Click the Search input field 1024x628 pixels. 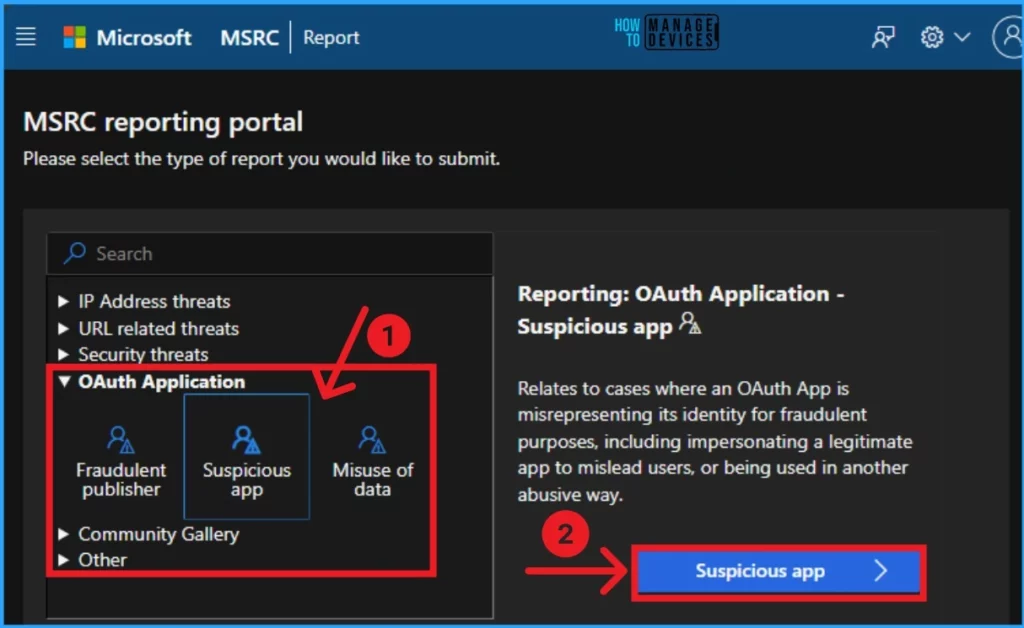270,253
